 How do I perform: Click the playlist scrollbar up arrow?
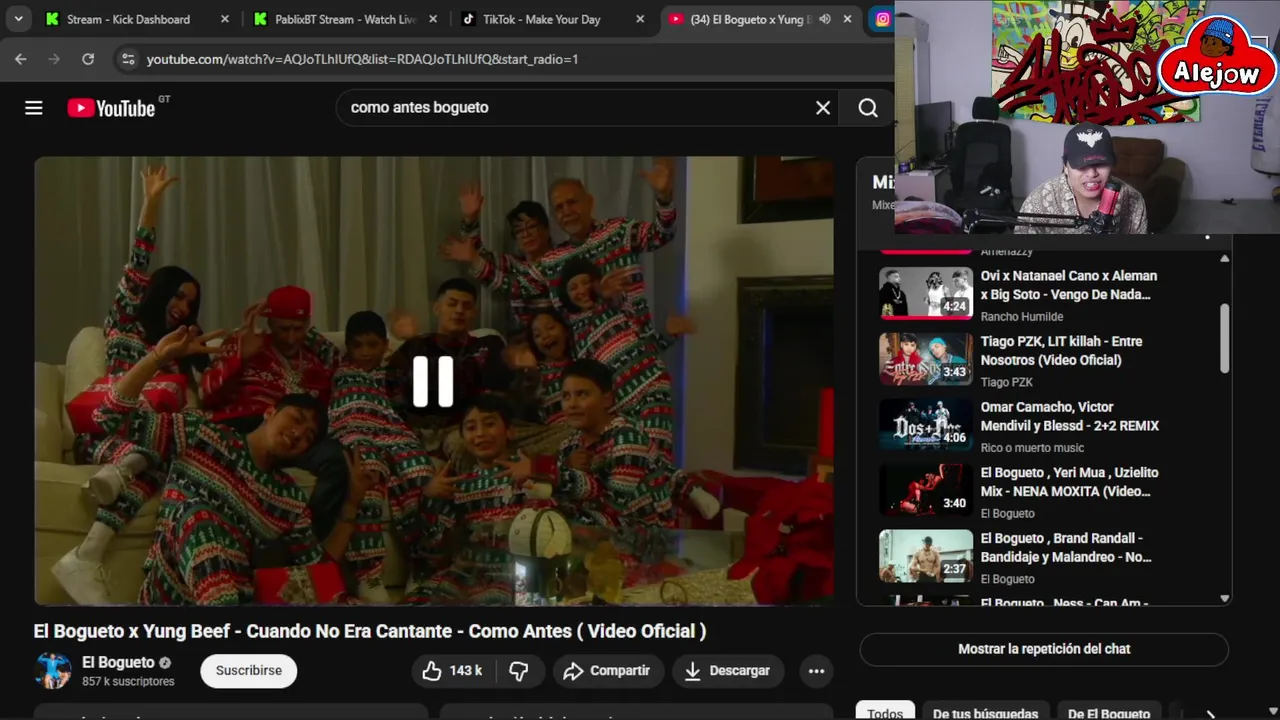tap(1224, 258)
